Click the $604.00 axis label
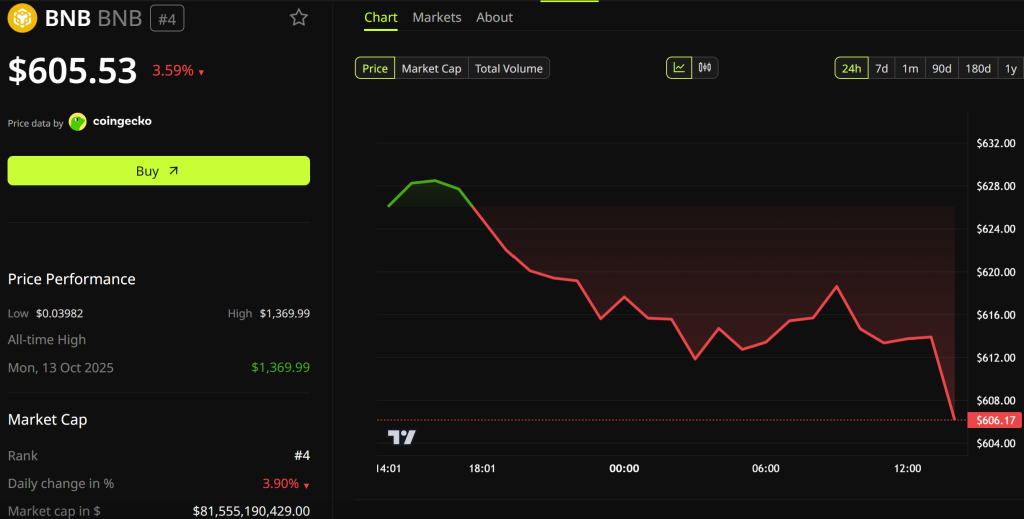This screenshot has width=1024, height=519. coord(996,444)
